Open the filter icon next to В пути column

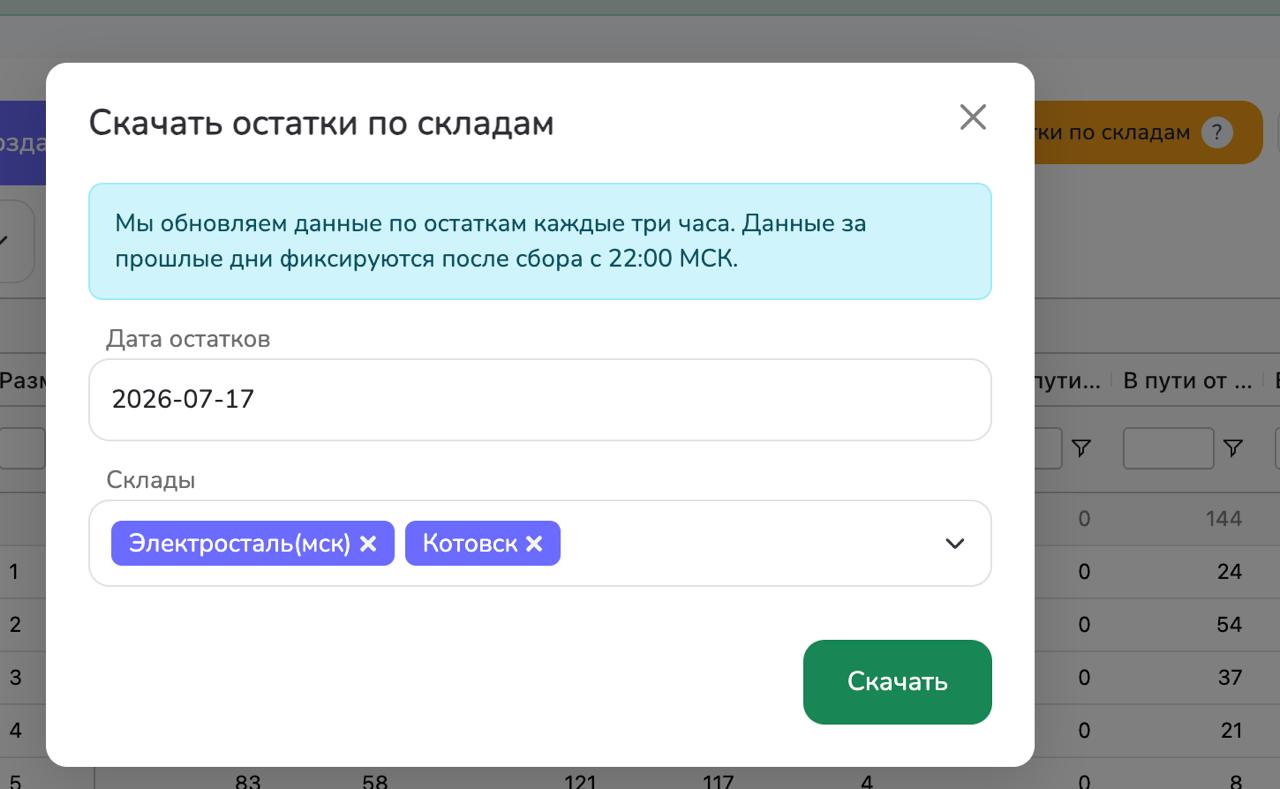click(x=1080, y=449)
